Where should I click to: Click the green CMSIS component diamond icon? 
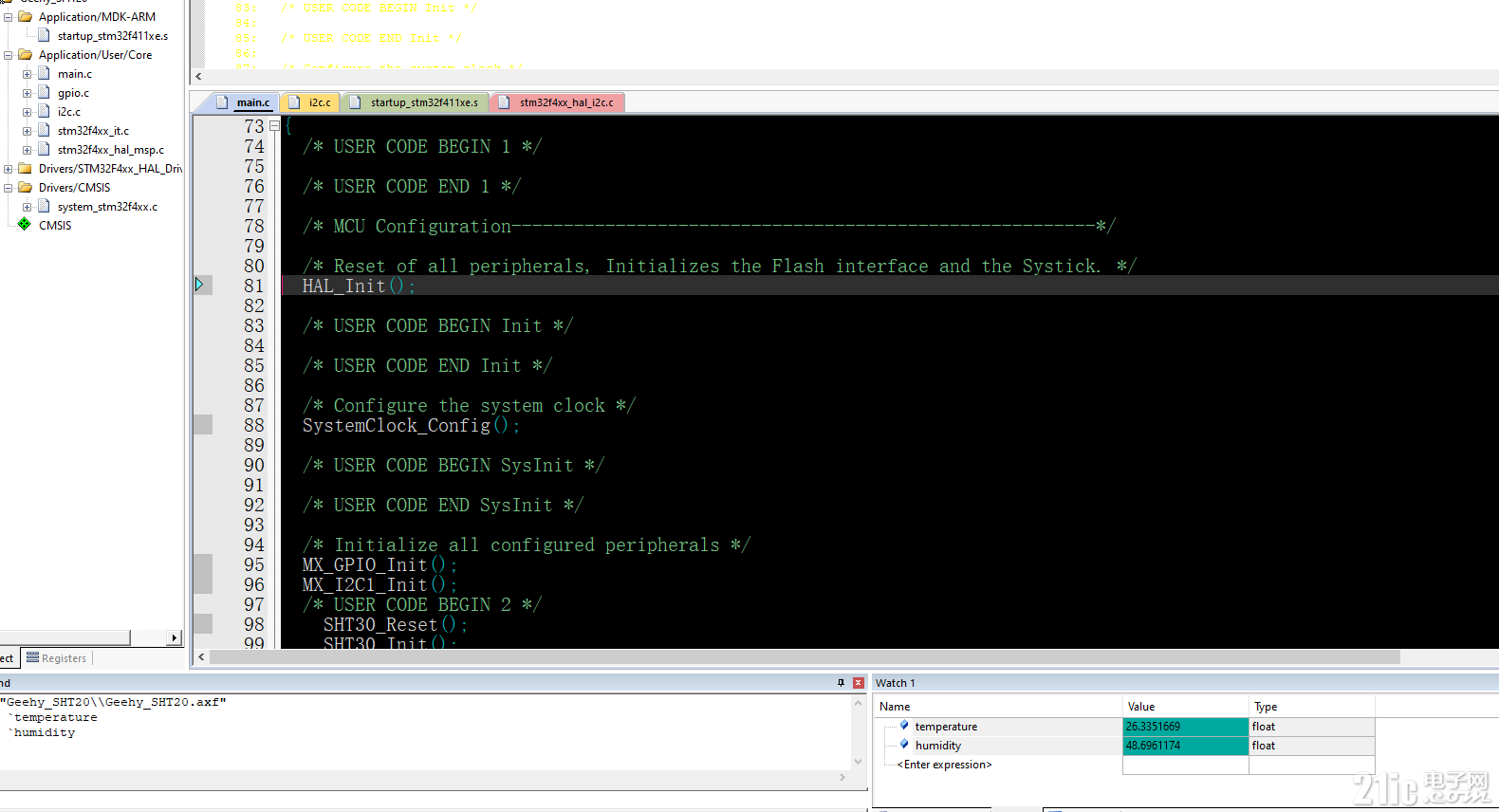click(x=25, y=224)
